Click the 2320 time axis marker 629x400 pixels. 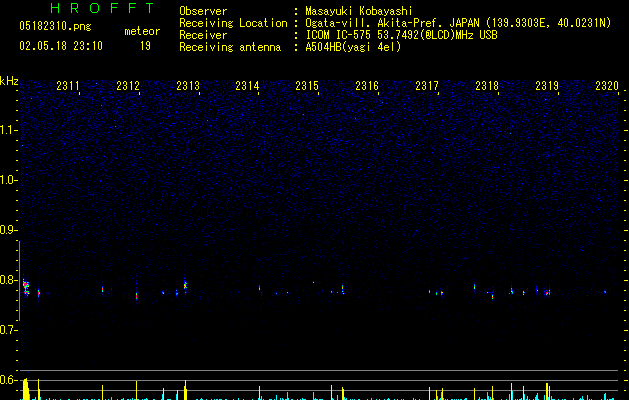point(607,86)
